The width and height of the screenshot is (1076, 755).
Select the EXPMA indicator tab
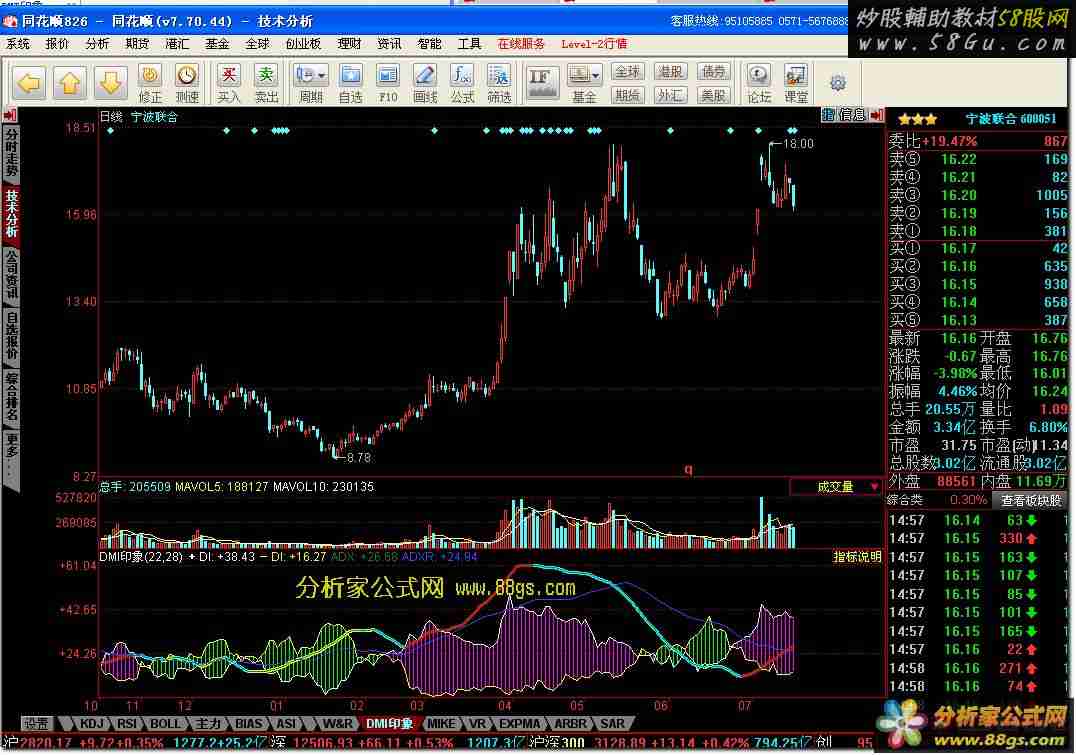[x=519, y=723]
